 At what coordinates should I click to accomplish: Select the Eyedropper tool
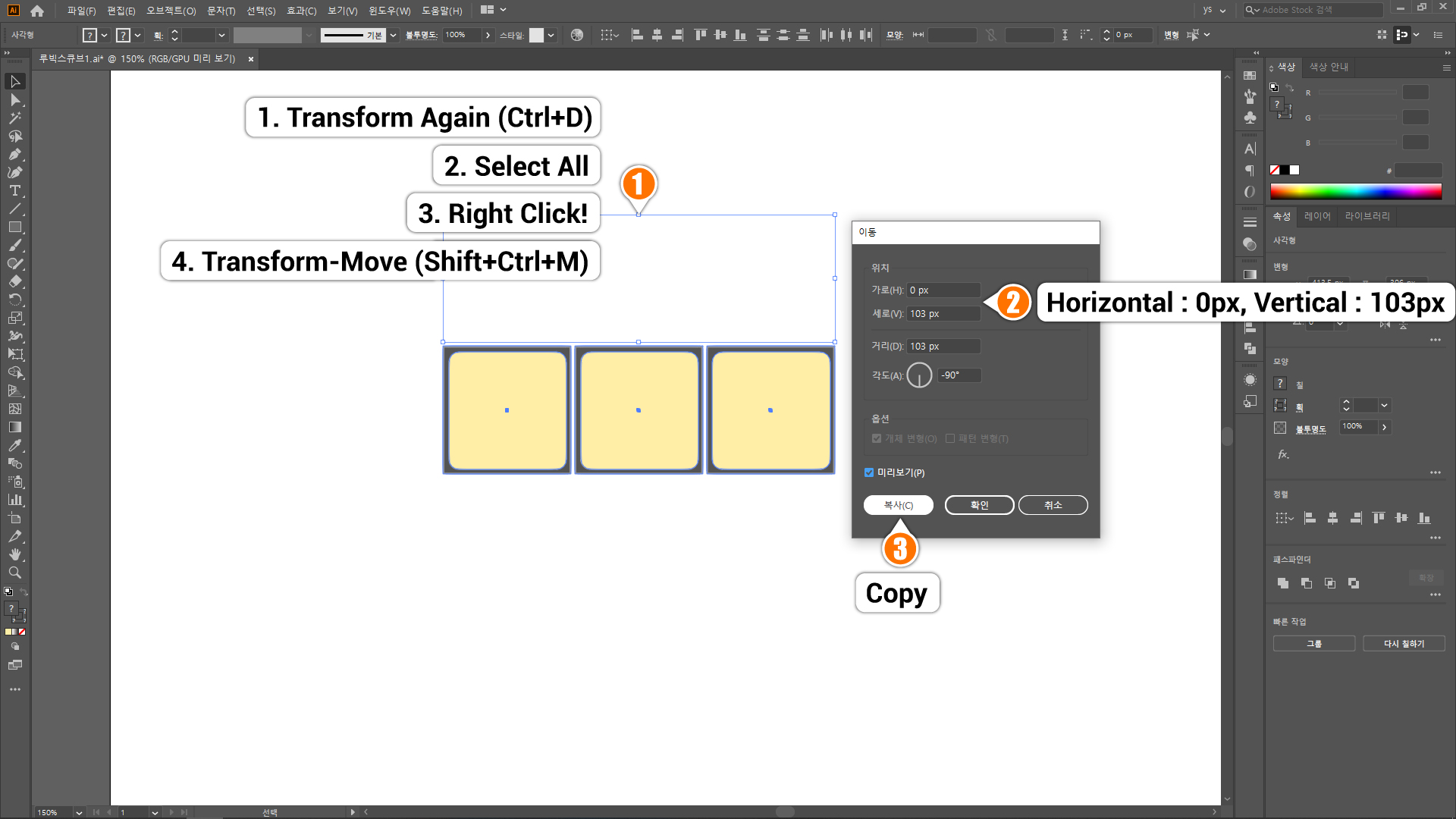pos(14,445)
